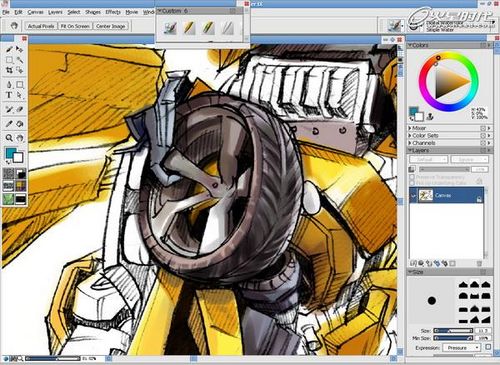Image resolution: width=500 pixels, height=365 pixels.
Task: Open the Layers menu
Action: click(55, 12)
